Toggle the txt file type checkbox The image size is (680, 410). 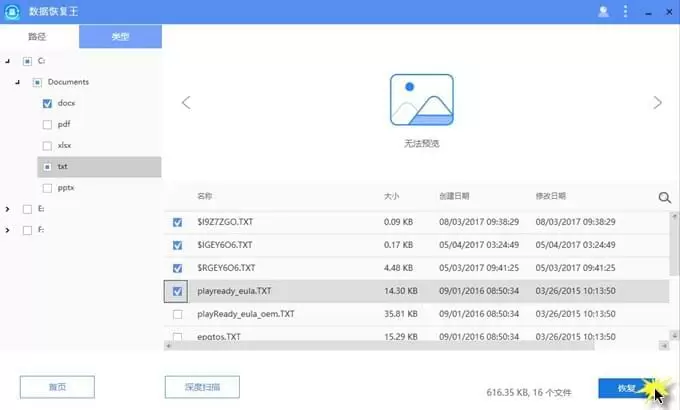(x=47, y=167)
